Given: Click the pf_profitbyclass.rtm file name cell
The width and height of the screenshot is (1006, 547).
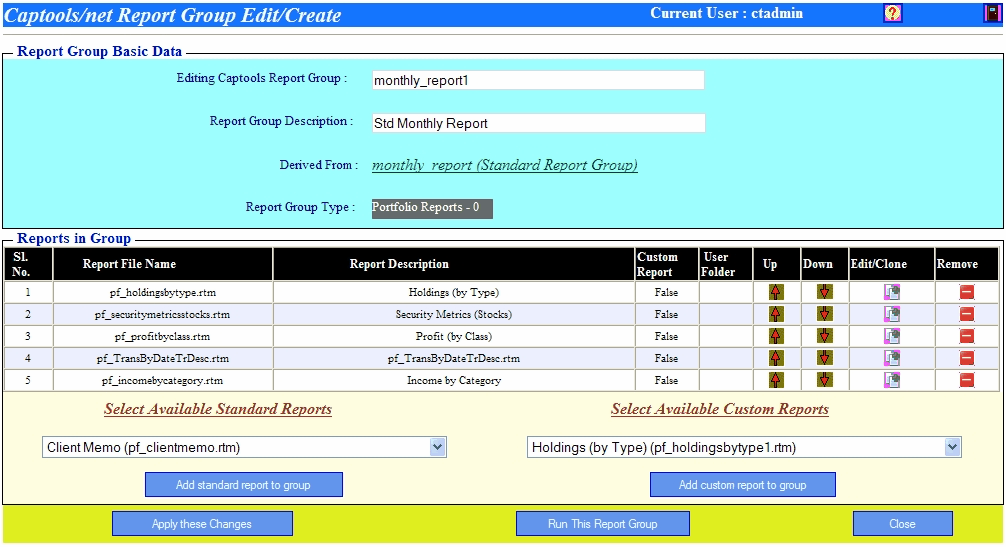Looking at the screenshot, I should 163,336.
